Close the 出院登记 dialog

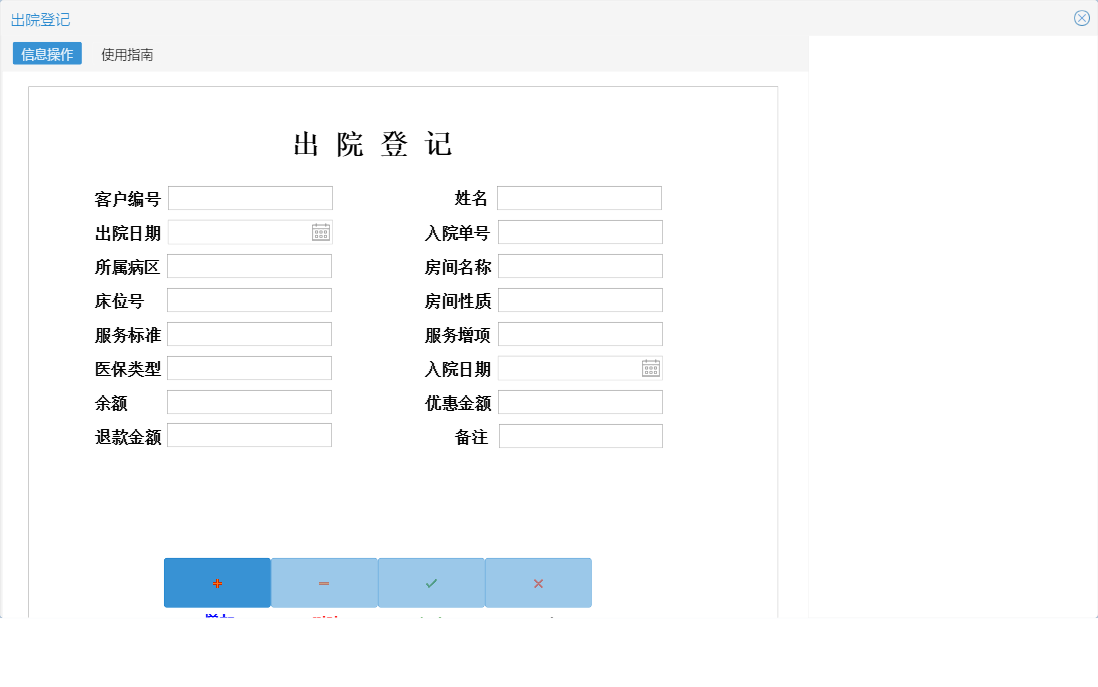tap(1081, 17)
